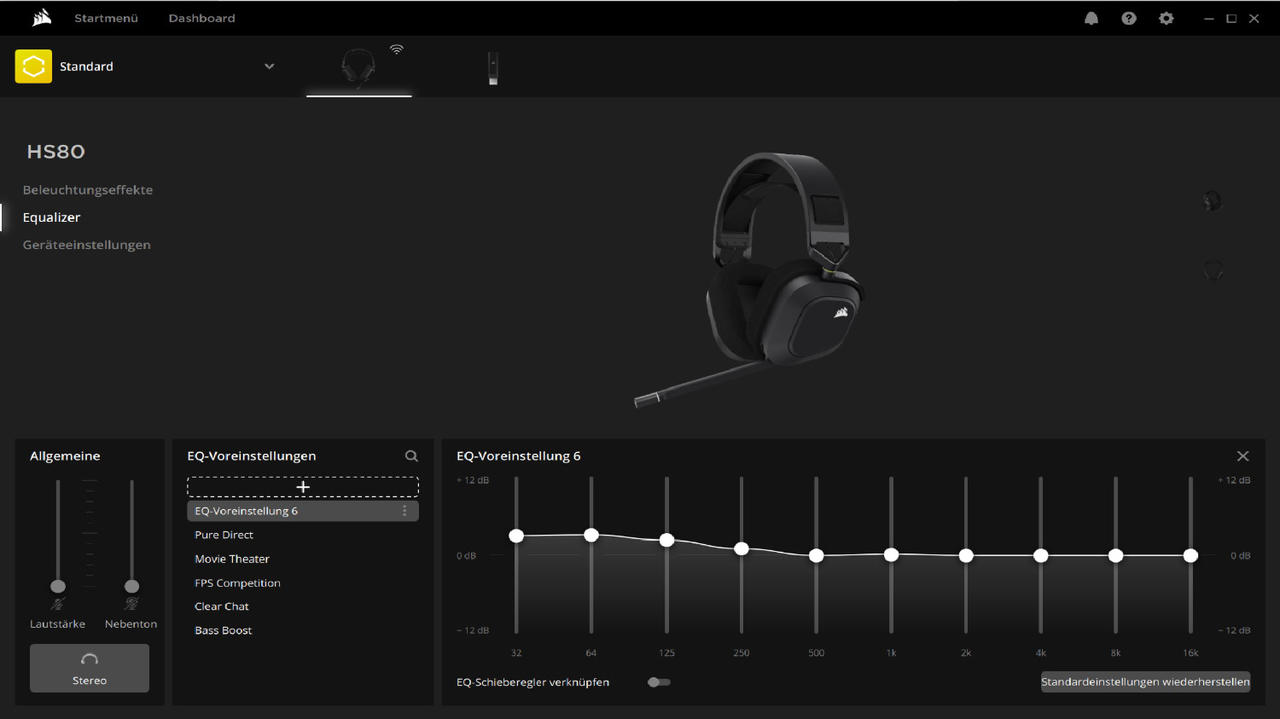
Task: Click the Corsair sail logo icon
Action: pos(41,17)
